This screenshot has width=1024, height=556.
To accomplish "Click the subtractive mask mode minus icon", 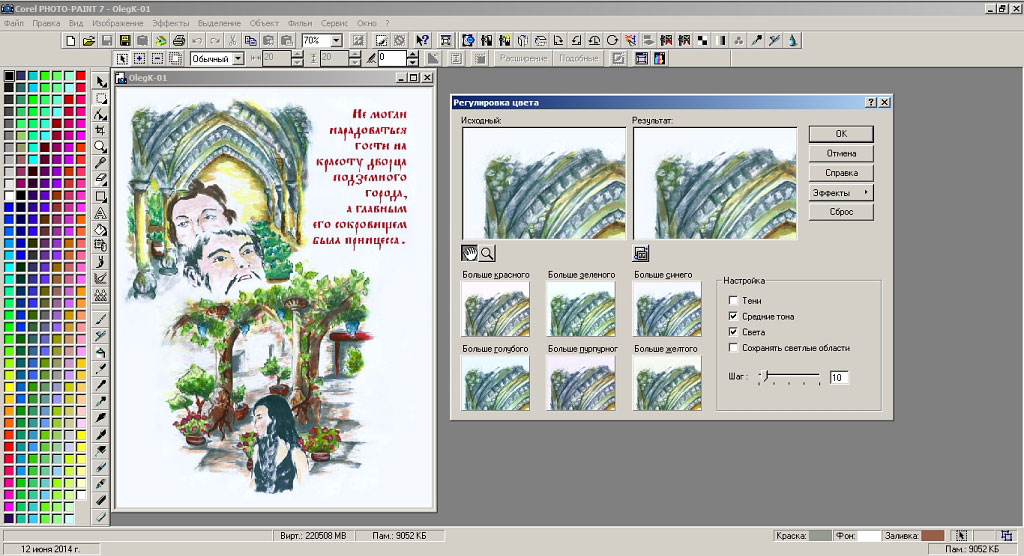I will tap(157, 58).
